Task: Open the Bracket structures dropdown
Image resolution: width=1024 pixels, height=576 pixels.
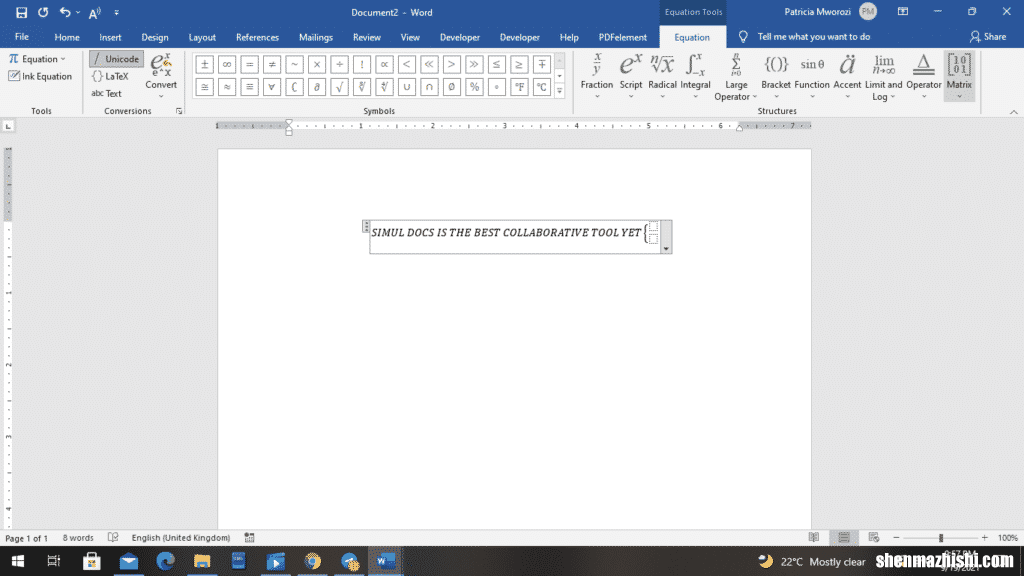Action: tap(776, 76)
